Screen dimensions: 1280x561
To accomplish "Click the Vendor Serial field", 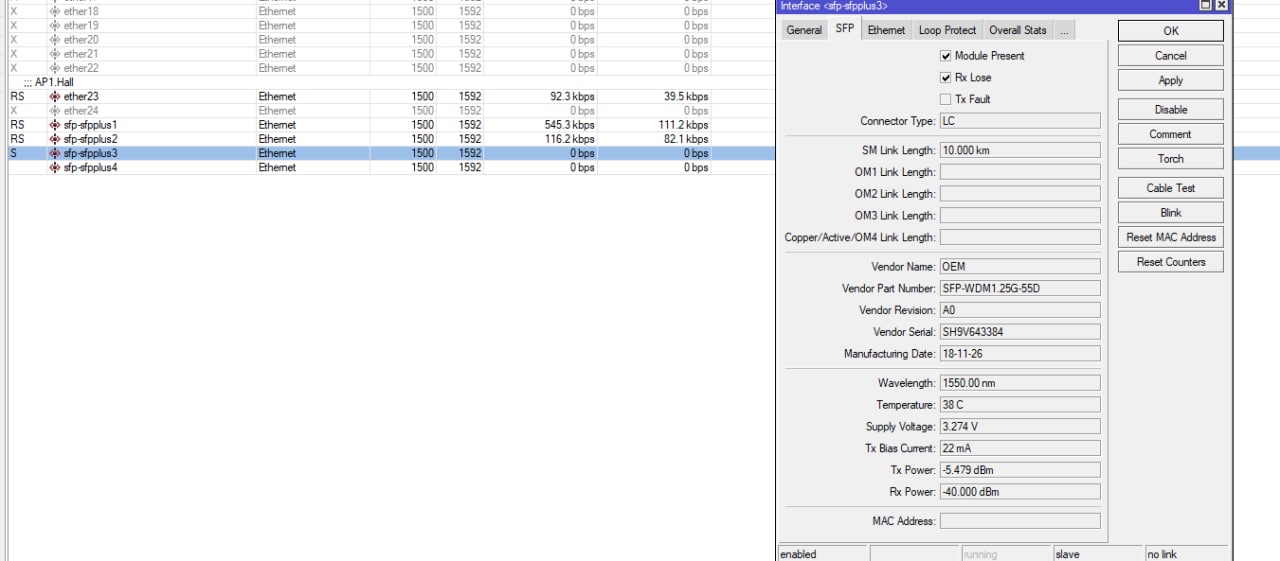I will [x=1020, y=332].
